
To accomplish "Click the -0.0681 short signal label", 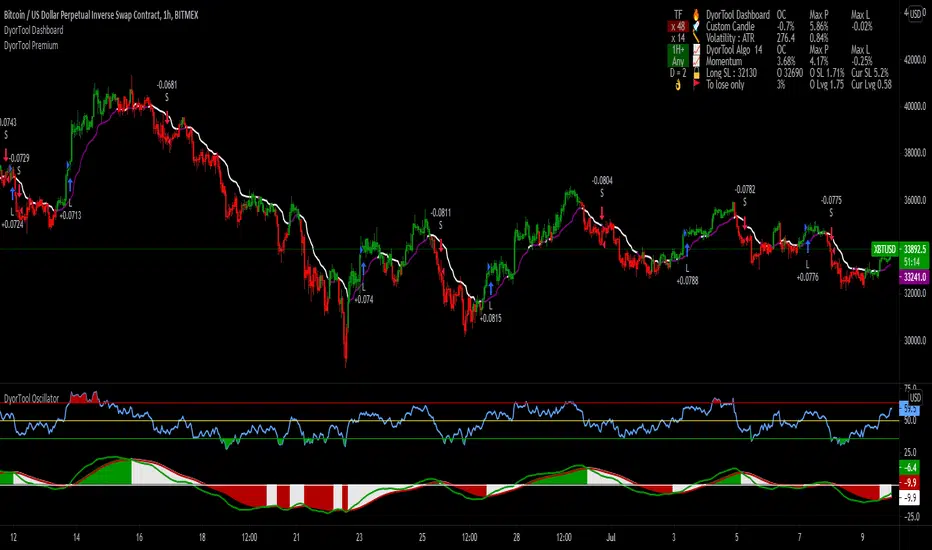I will pyautogui.click(x=166, y=85).
